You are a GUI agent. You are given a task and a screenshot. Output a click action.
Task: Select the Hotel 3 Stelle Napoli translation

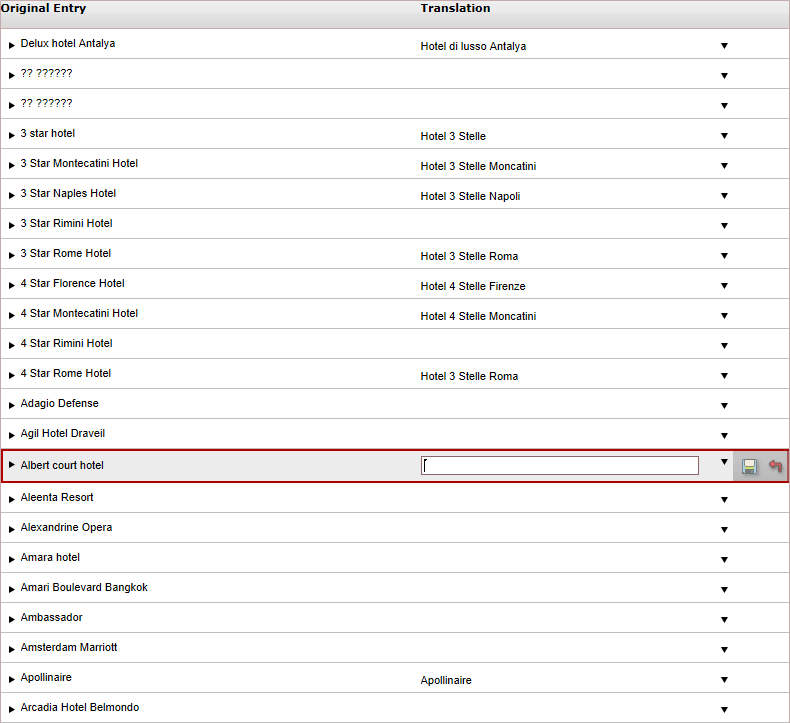click(x=470, y=196)
